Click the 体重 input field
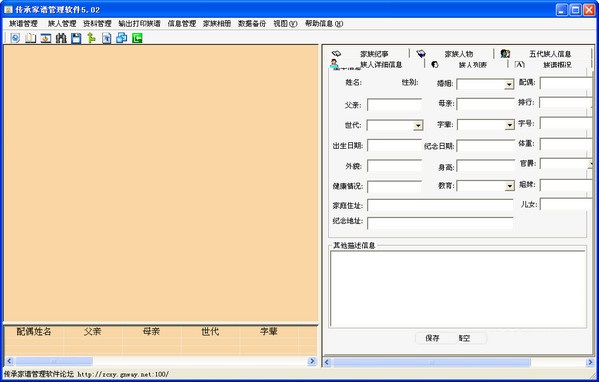 pyautogui.click(x=566, y=144)
